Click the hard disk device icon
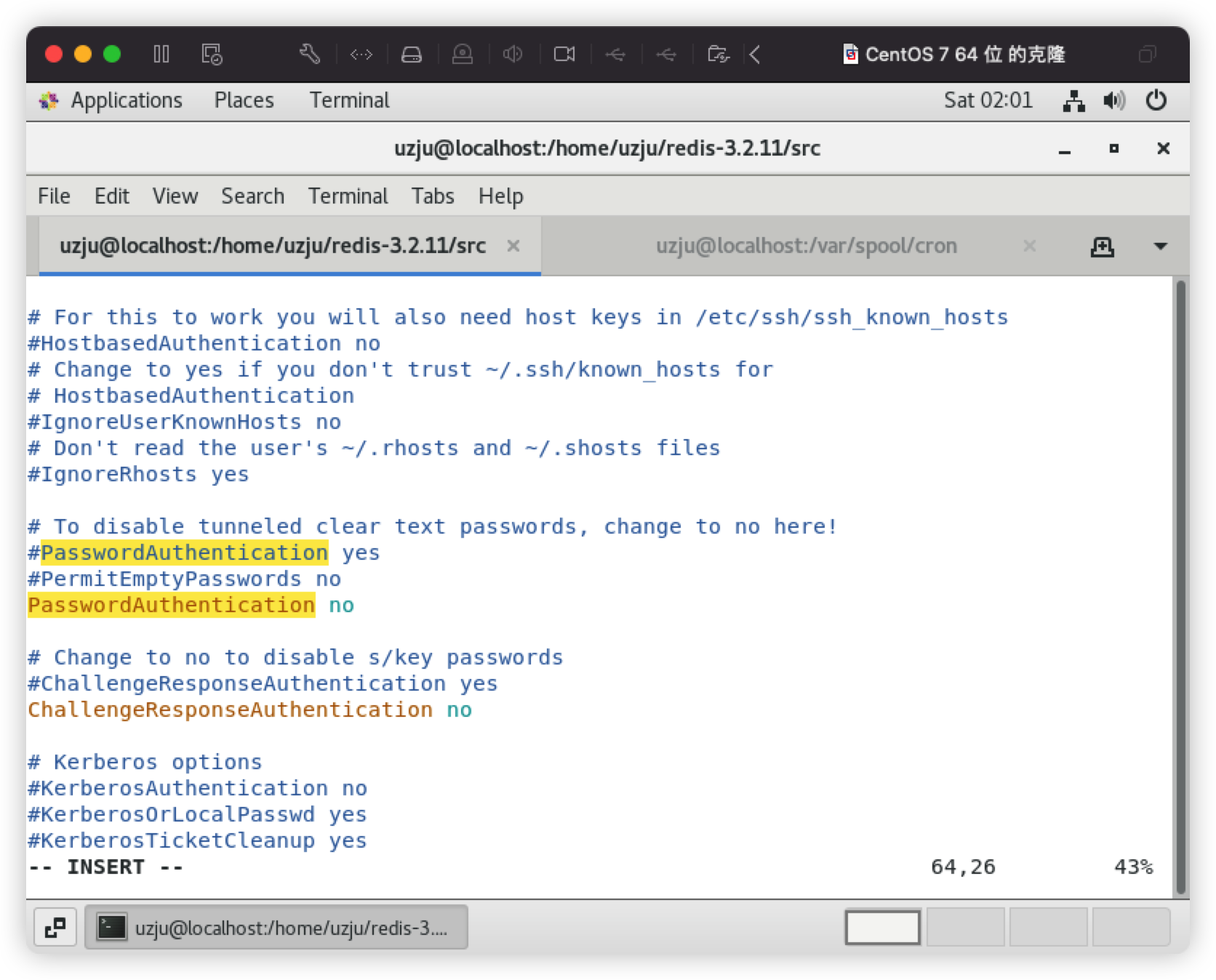Viewport: 1216px width, 980px height. point(412,55)
